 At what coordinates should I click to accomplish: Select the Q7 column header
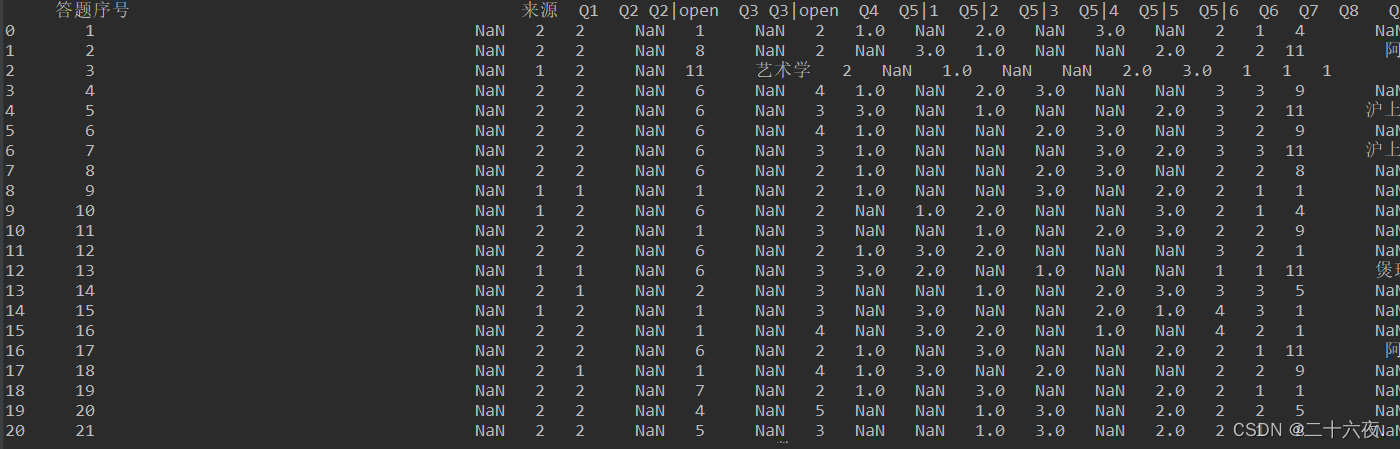(1309, 11)
